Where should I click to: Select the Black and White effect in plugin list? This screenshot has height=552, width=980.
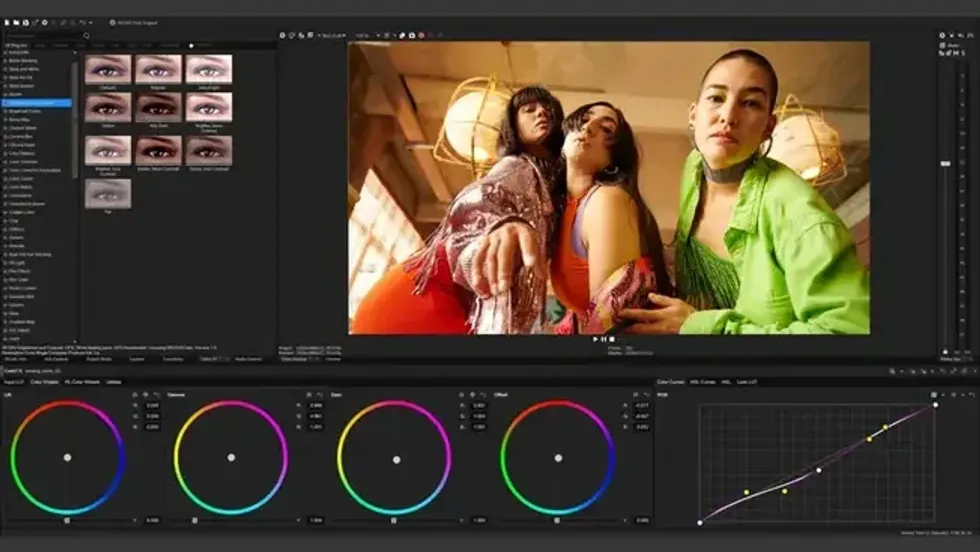point(24,69)
